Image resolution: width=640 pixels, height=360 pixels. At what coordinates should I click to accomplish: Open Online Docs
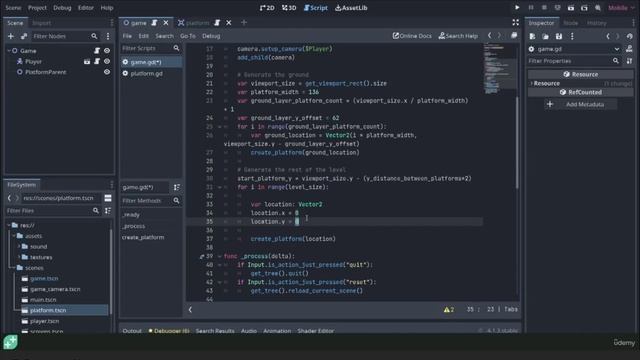point(412,36)
